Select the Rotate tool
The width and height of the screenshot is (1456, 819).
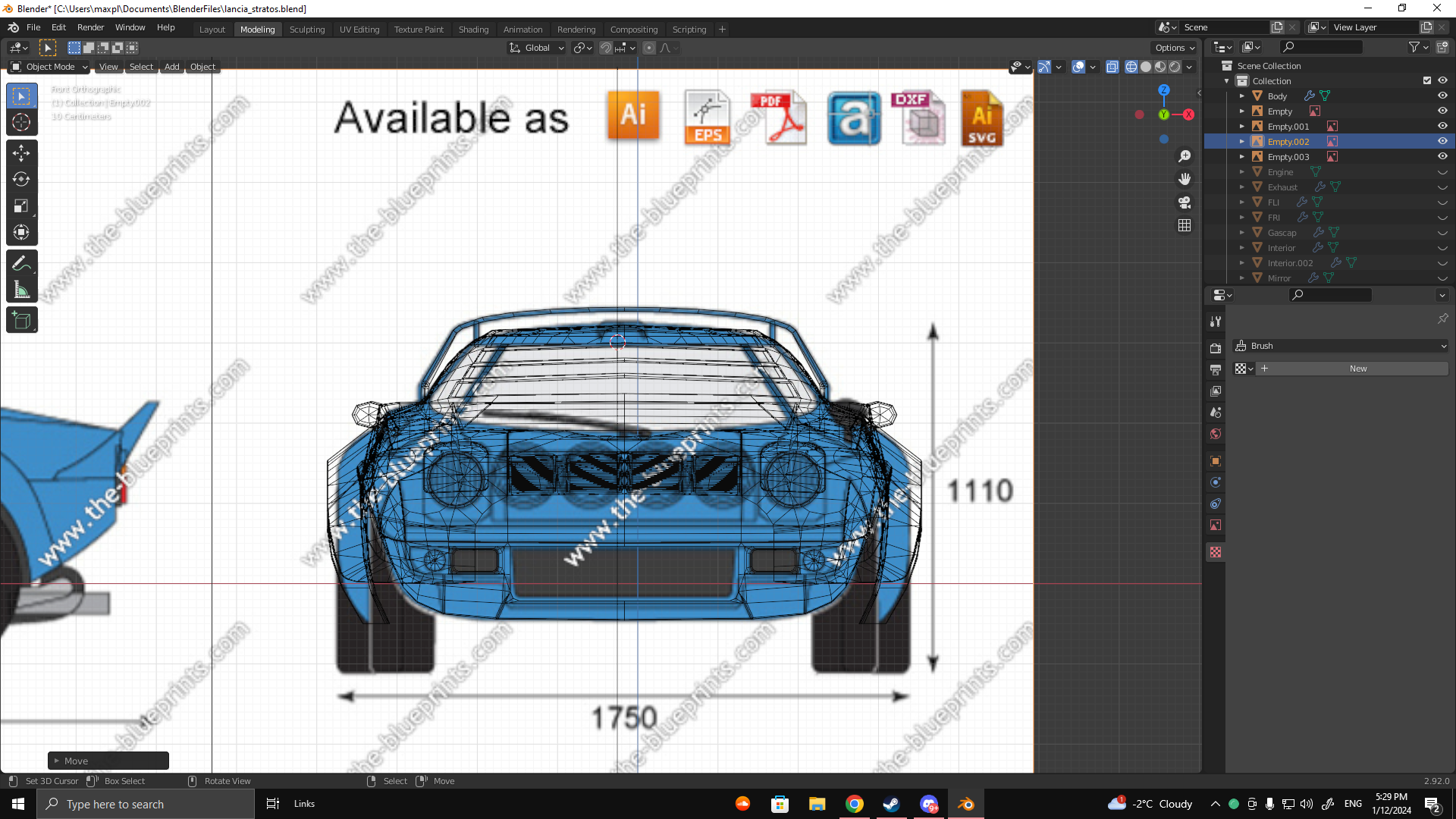(21, 180)
